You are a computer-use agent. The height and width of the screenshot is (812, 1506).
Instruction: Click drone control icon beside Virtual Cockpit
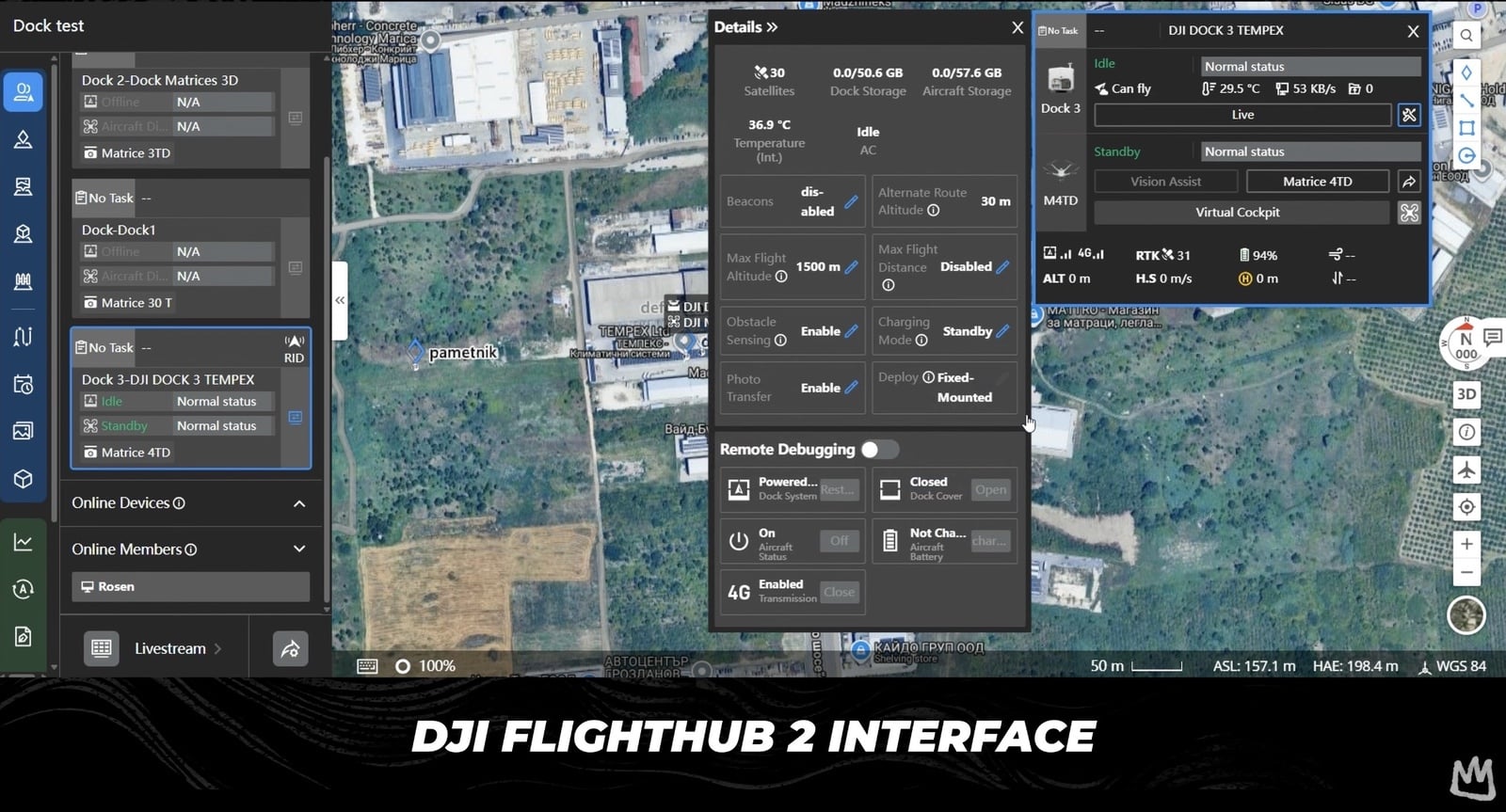(1409, 213)
